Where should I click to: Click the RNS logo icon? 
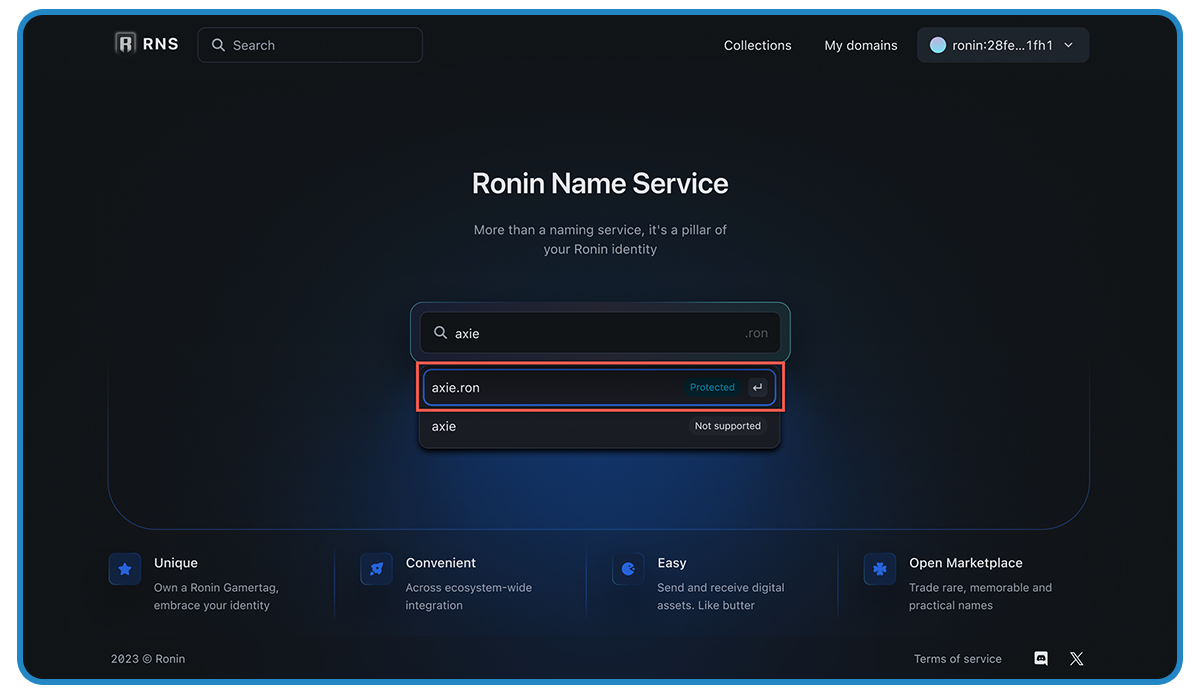click(x=125, y=43)
